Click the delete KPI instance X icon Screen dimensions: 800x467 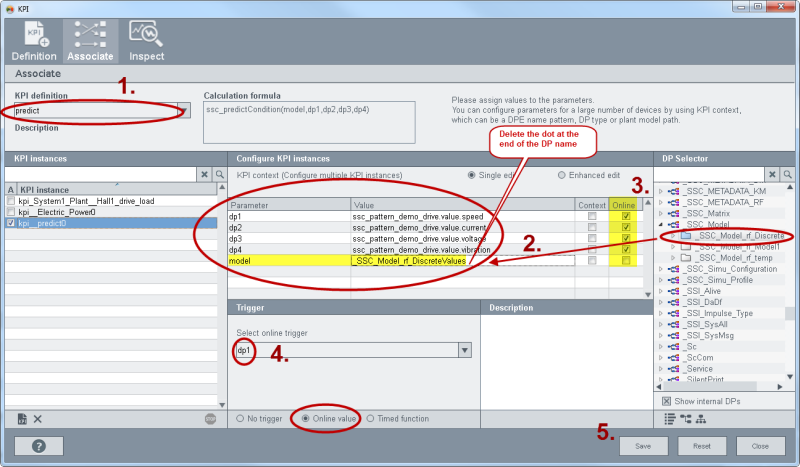click(x=38, y=418)
